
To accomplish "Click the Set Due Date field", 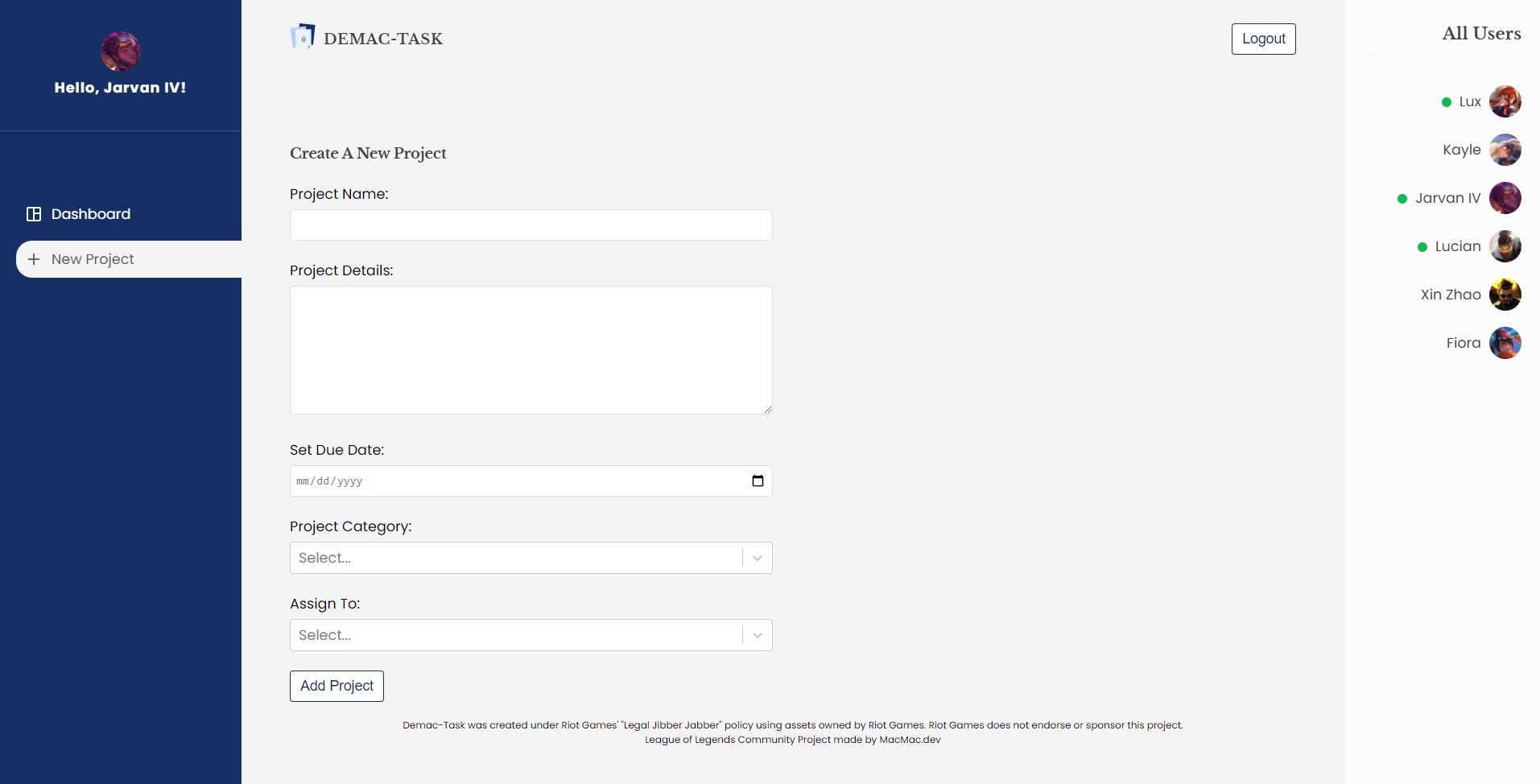I will [x=515, y=481].
